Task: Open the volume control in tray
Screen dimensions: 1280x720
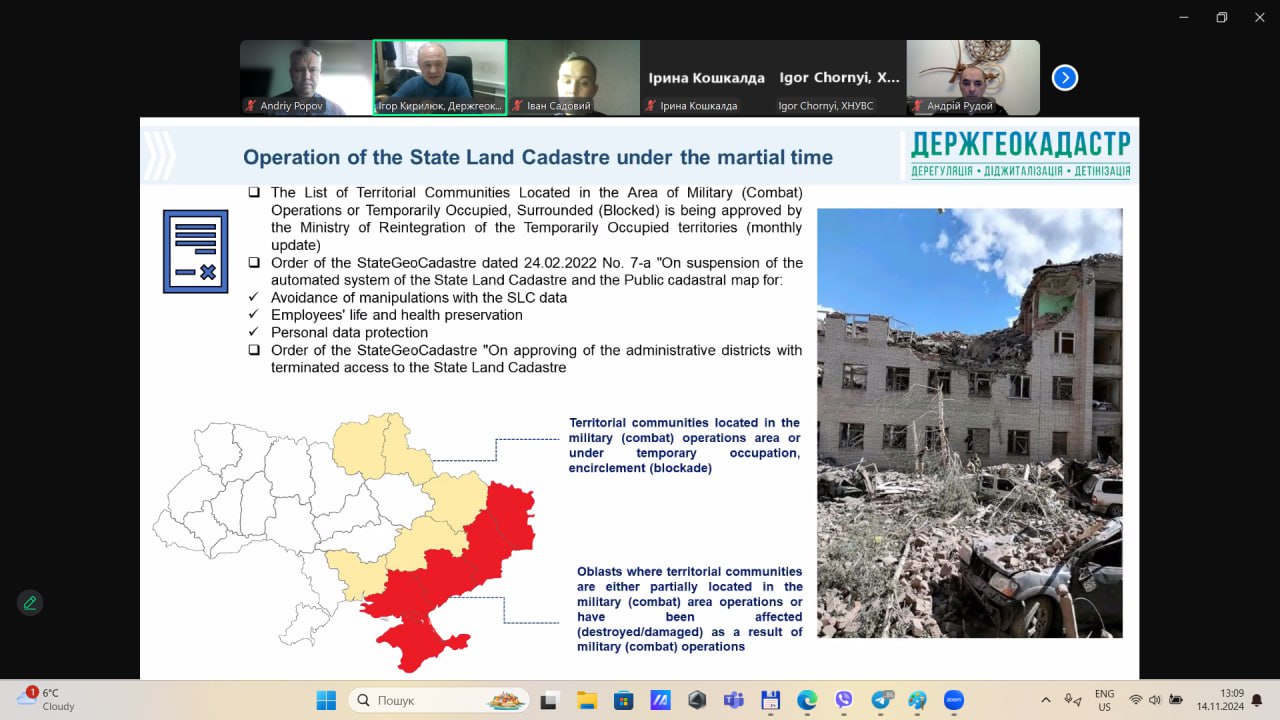Action: point(1155,700)
